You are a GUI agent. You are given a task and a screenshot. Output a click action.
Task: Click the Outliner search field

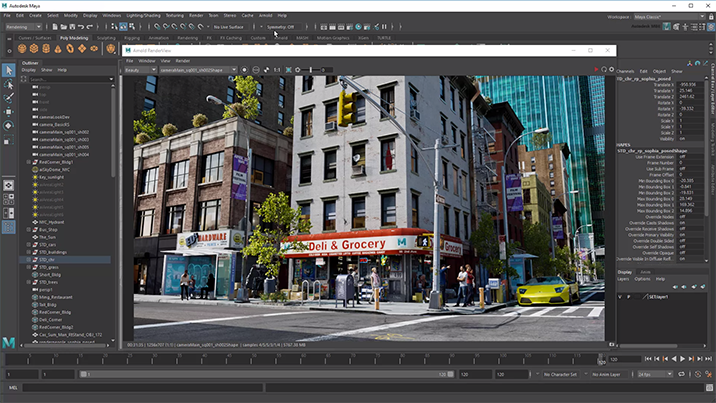click(x=69, y=79)
